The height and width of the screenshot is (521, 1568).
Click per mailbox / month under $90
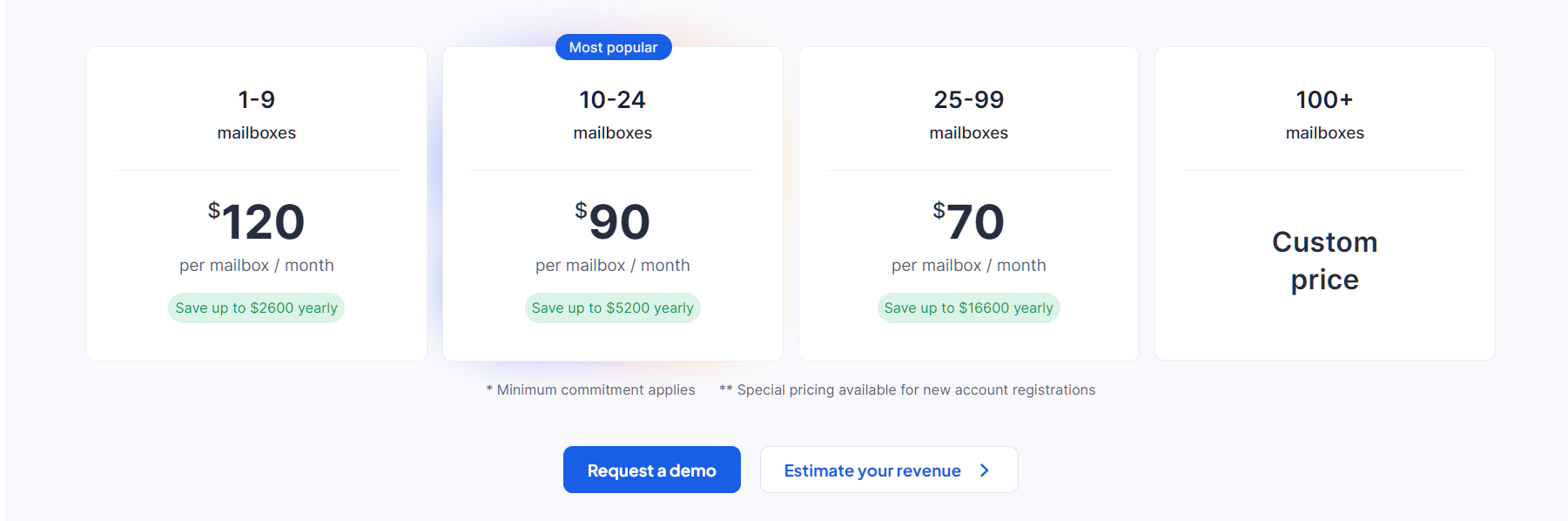pyautogui.click(x=612, y=265)
